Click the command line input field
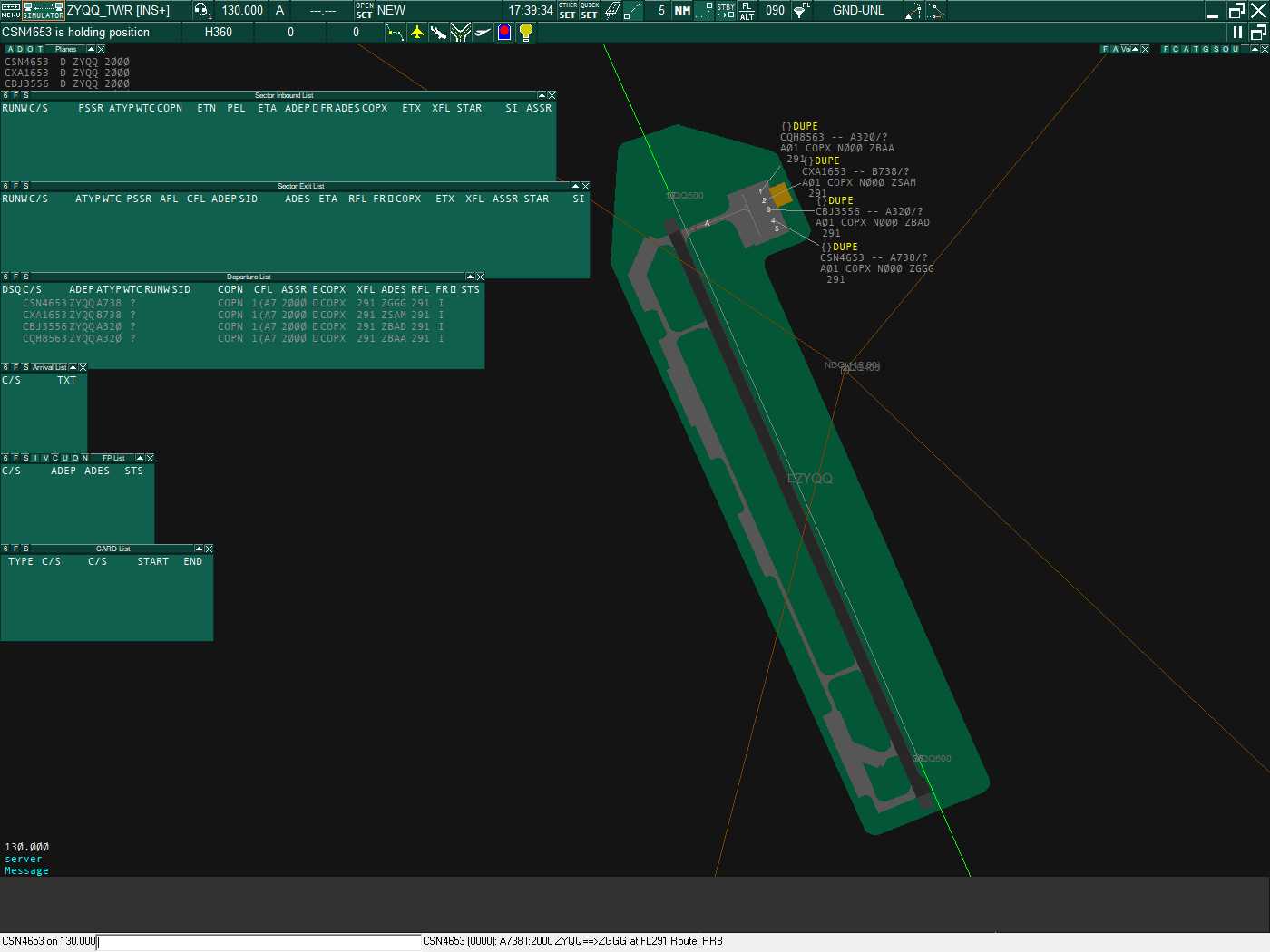1270x952 pixels. pyautogui.click(x=259, y=942)
